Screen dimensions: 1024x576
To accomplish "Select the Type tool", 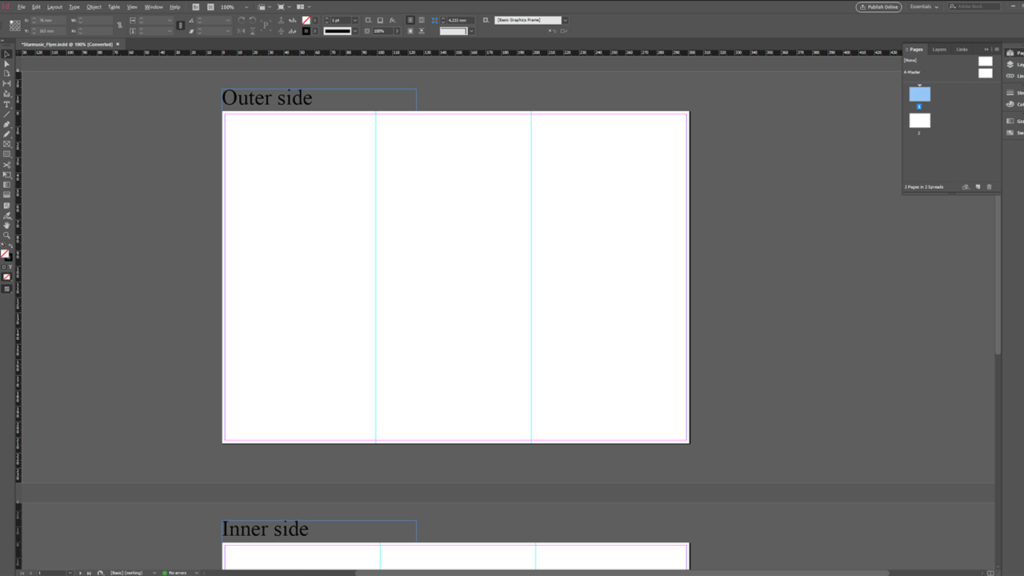I will [6, 101].
